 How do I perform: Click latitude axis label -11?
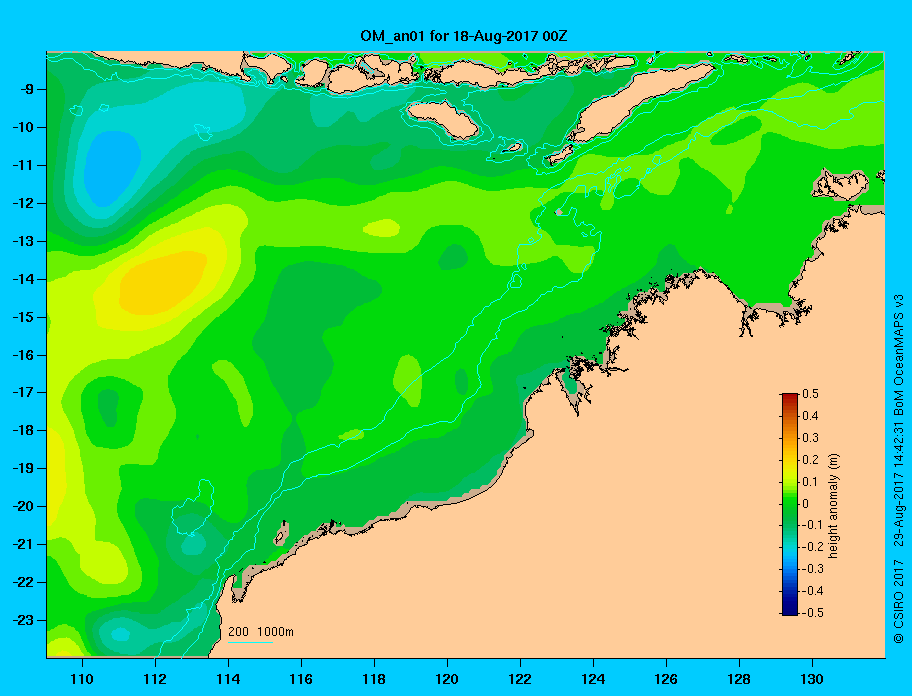[x=22, y=165]
